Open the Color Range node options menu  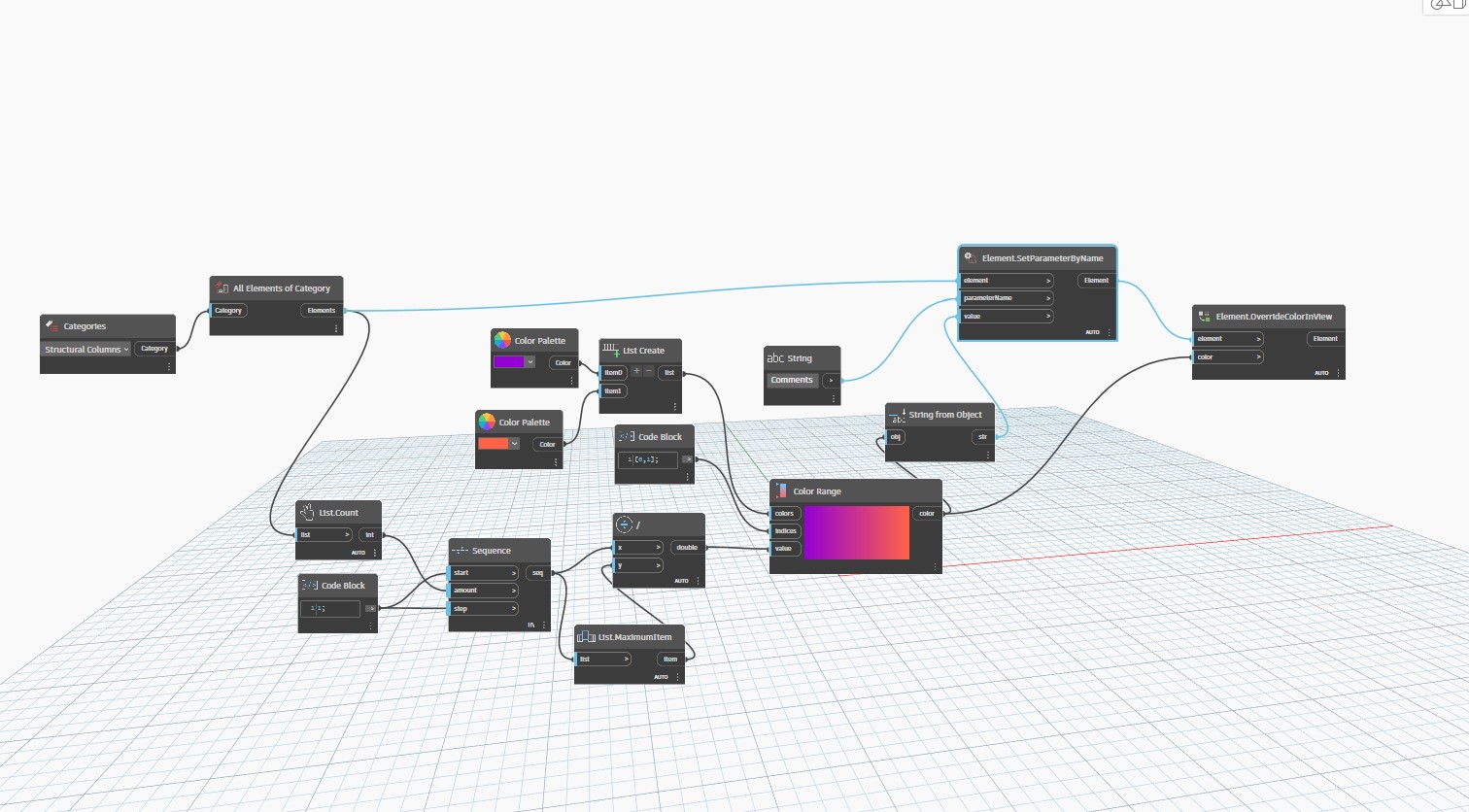pos(936,566)
